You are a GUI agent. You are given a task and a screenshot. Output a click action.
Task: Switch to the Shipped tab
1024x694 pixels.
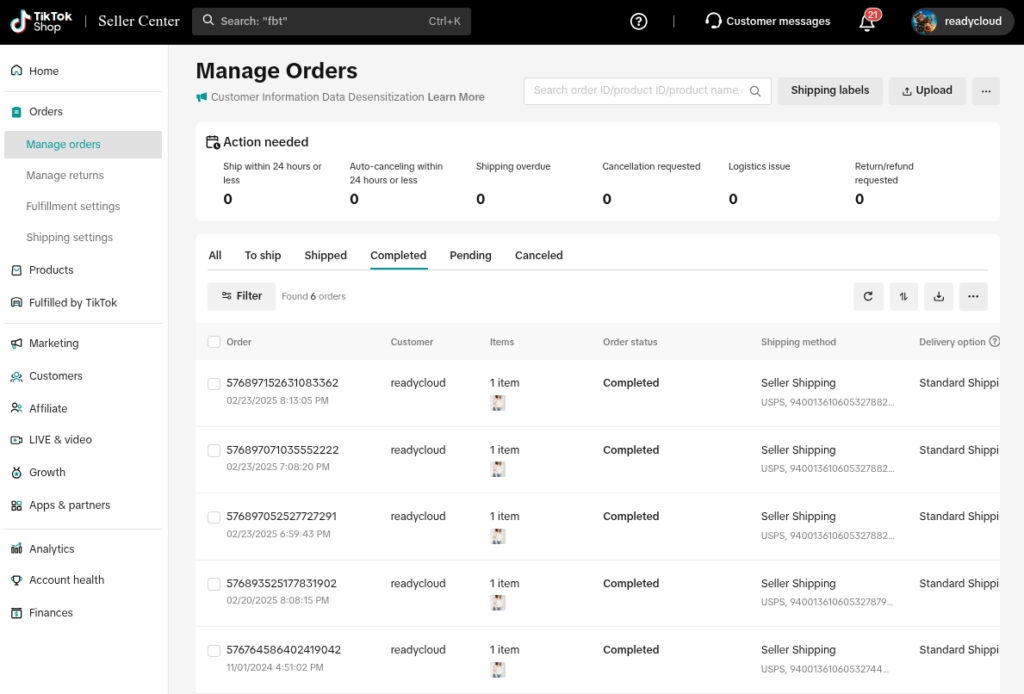point(325,256)
